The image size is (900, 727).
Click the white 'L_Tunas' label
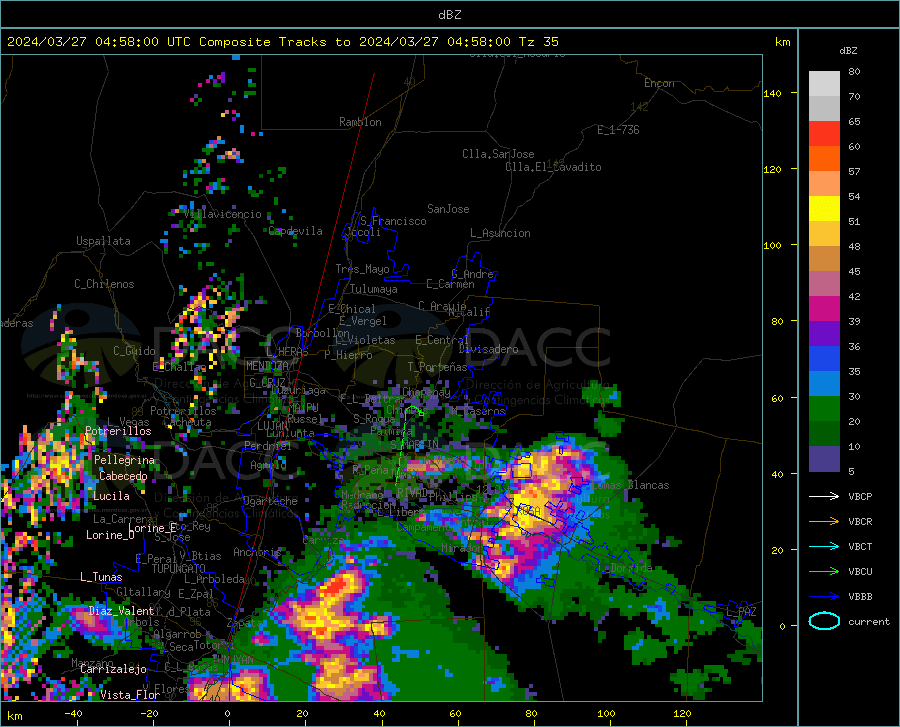pos(101,577)
